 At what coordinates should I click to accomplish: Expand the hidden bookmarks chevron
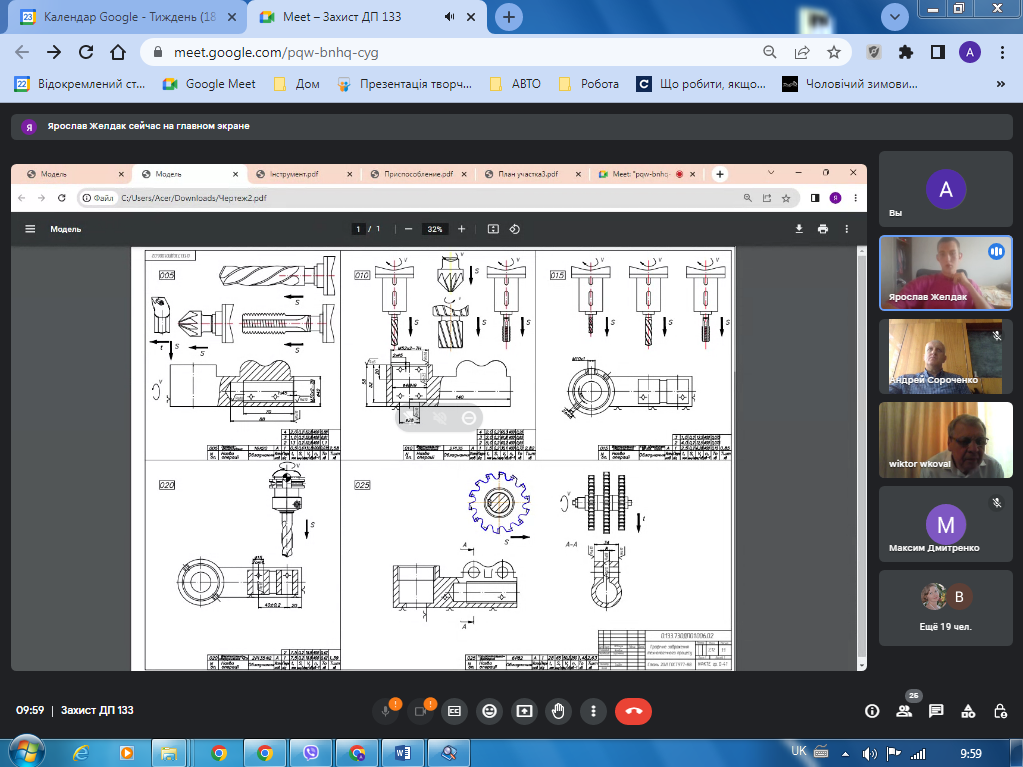(1000, 84)
